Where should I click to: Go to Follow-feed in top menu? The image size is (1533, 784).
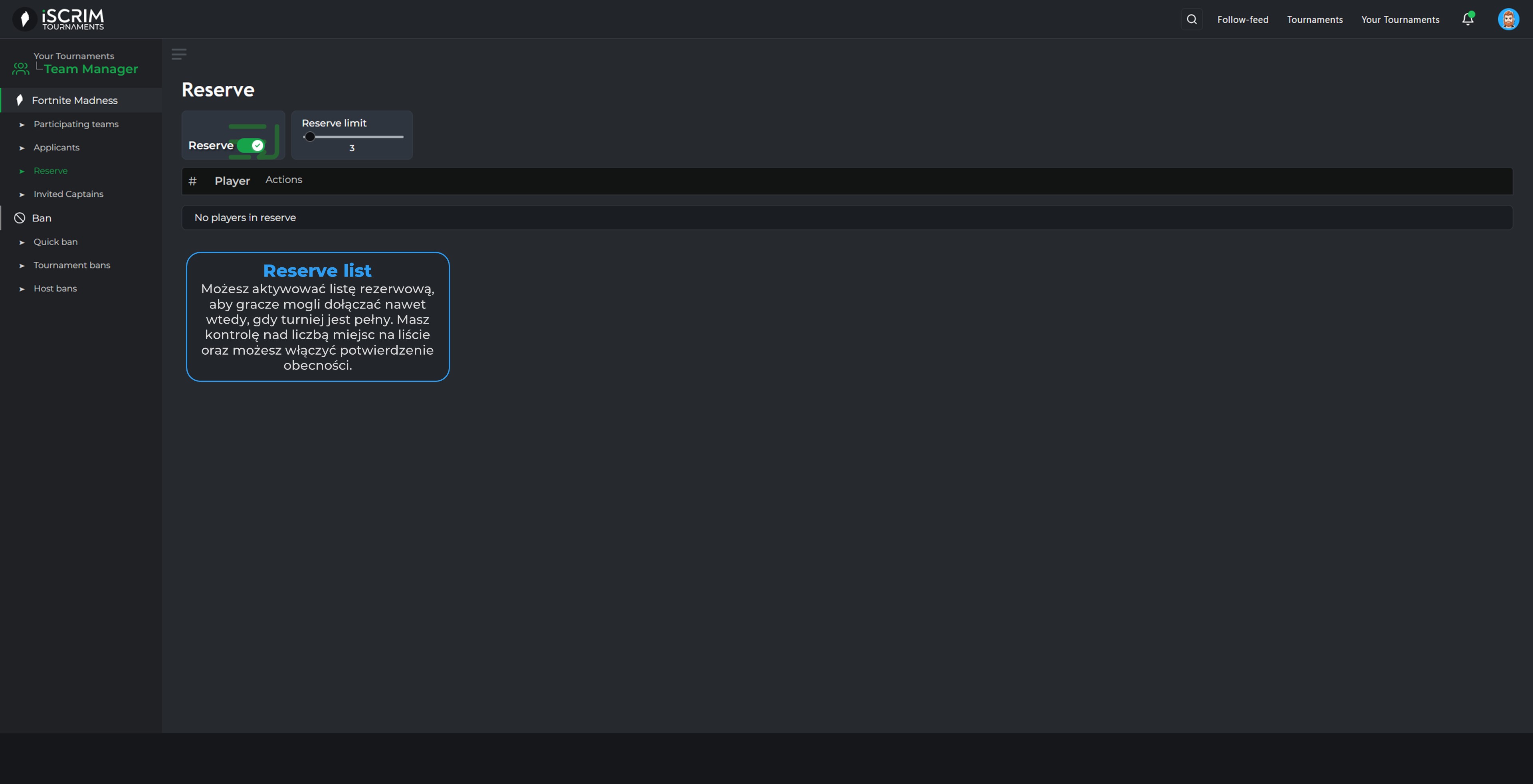coord(1243,20)
